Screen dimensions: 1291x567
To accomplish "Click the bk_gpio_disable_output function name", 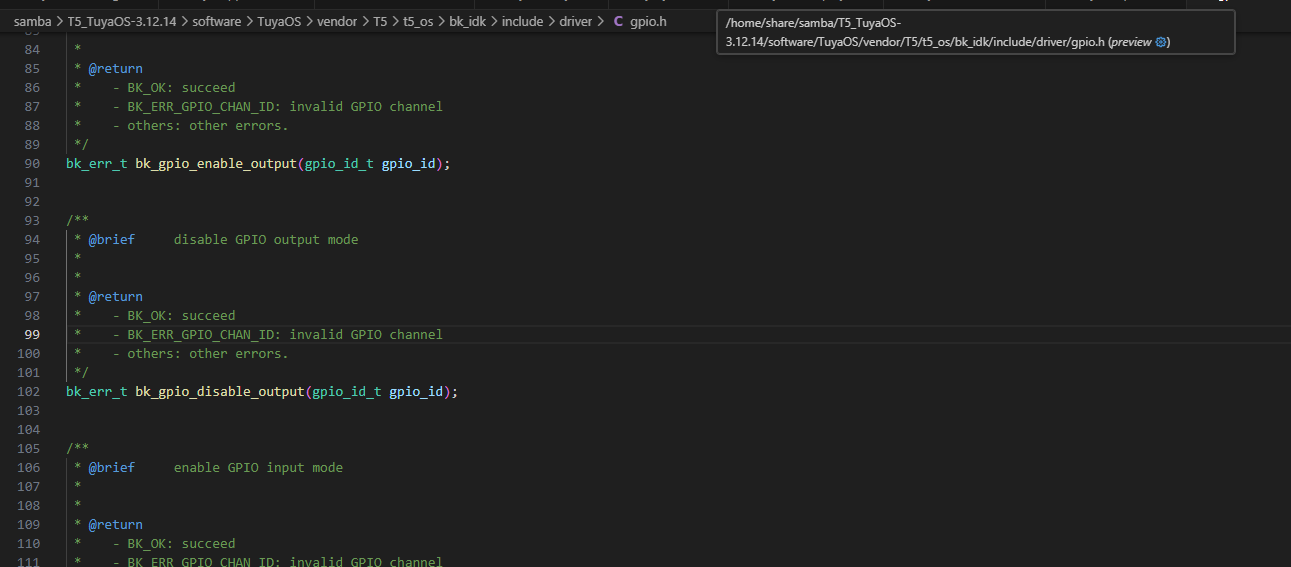I will click(x=219, y=392).
